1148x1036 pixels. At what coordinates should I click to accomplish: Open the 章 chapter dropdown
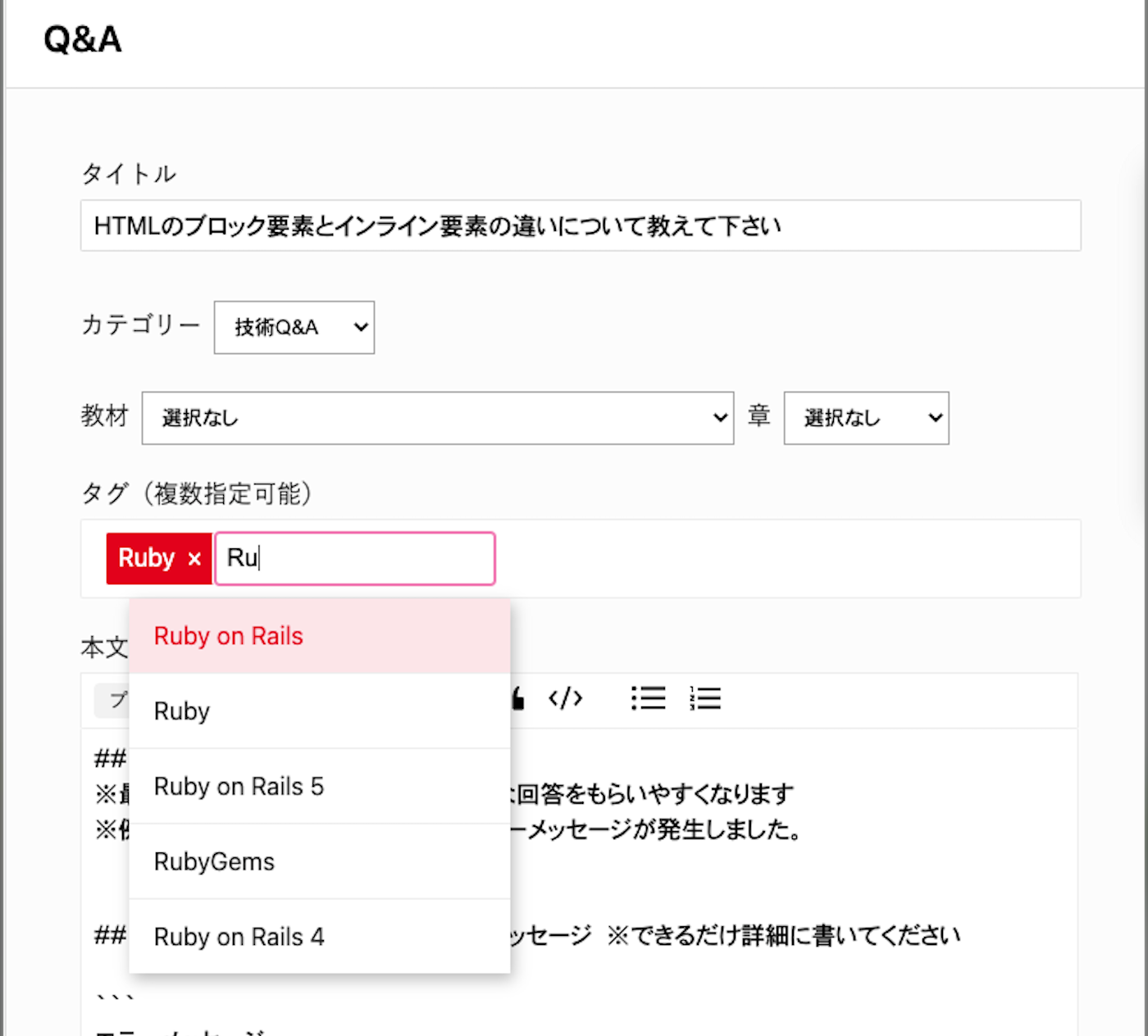tap(866, 418)
